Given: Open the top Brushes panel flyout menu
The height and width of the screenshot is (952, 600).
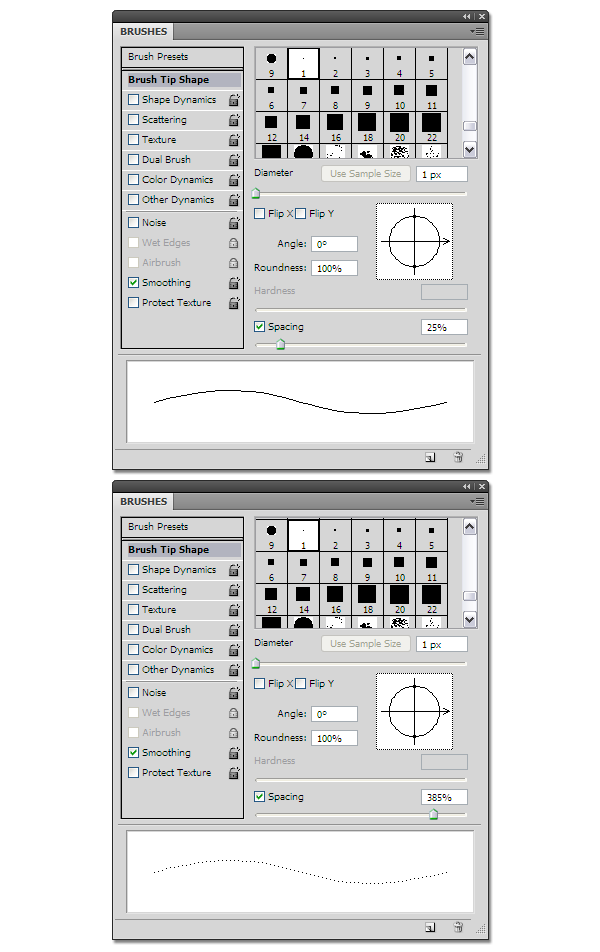Looking at the screenshot, I should 477,32.
